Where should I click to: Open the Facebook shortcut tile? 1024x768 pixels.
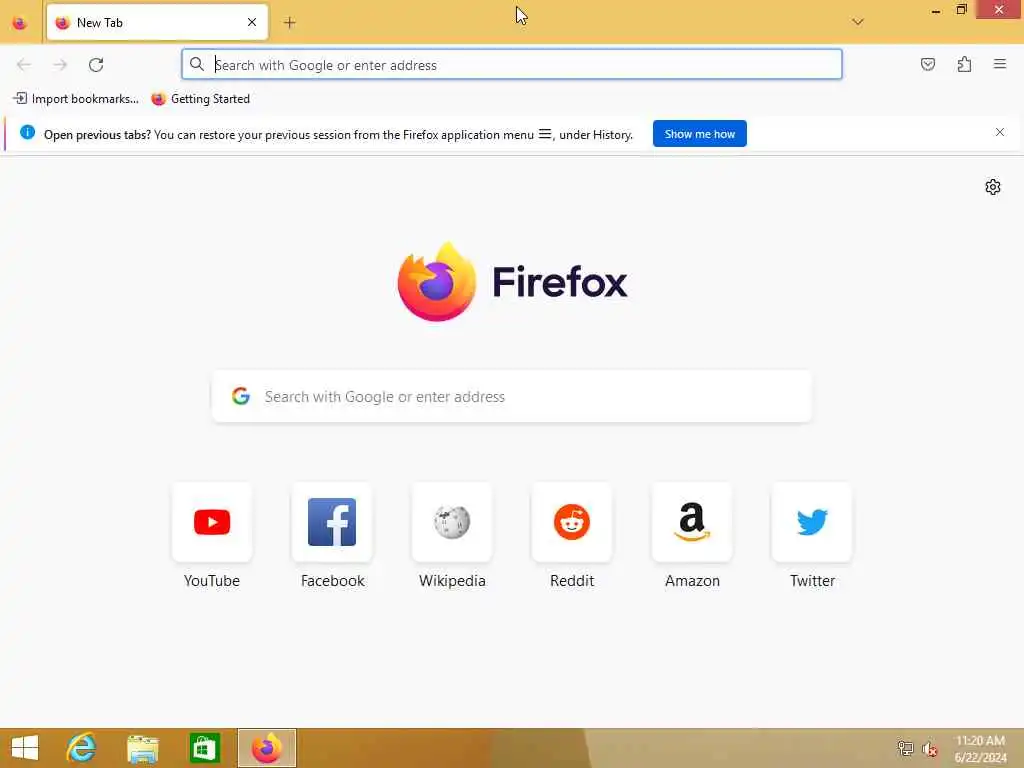[x=332, y=522]
